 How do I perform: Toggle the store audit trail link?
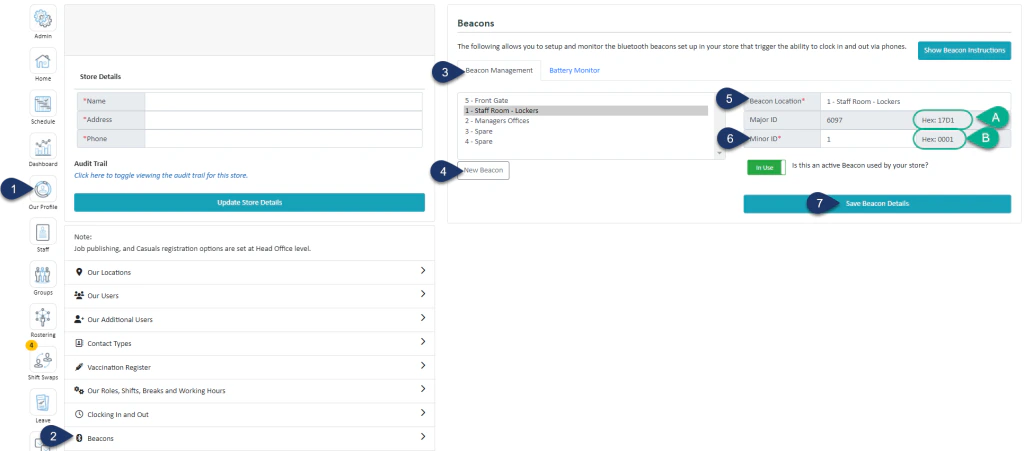(161, 176)
